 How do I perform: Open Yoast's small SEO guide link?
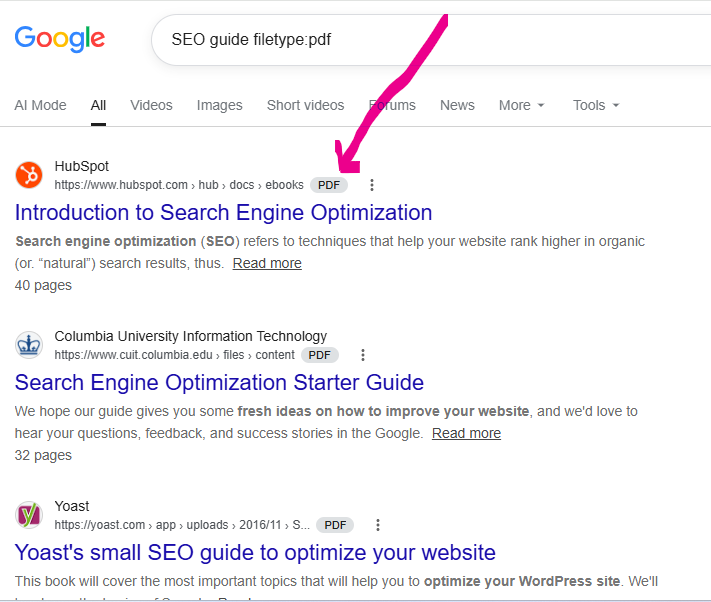point(255,553)
